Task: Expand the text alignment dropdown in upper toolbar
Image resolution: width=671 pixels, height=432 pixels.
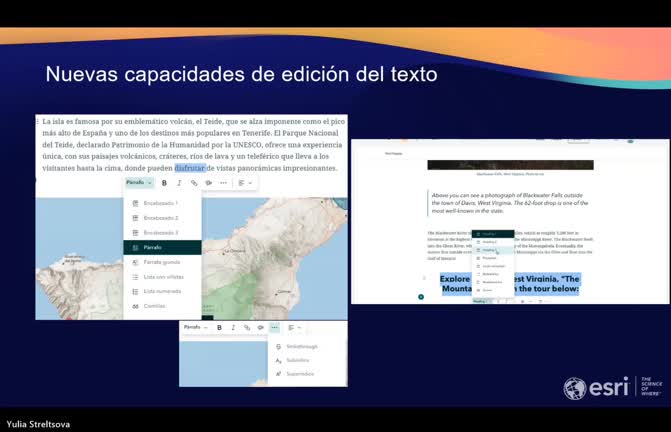Action: tap(245, 183)
